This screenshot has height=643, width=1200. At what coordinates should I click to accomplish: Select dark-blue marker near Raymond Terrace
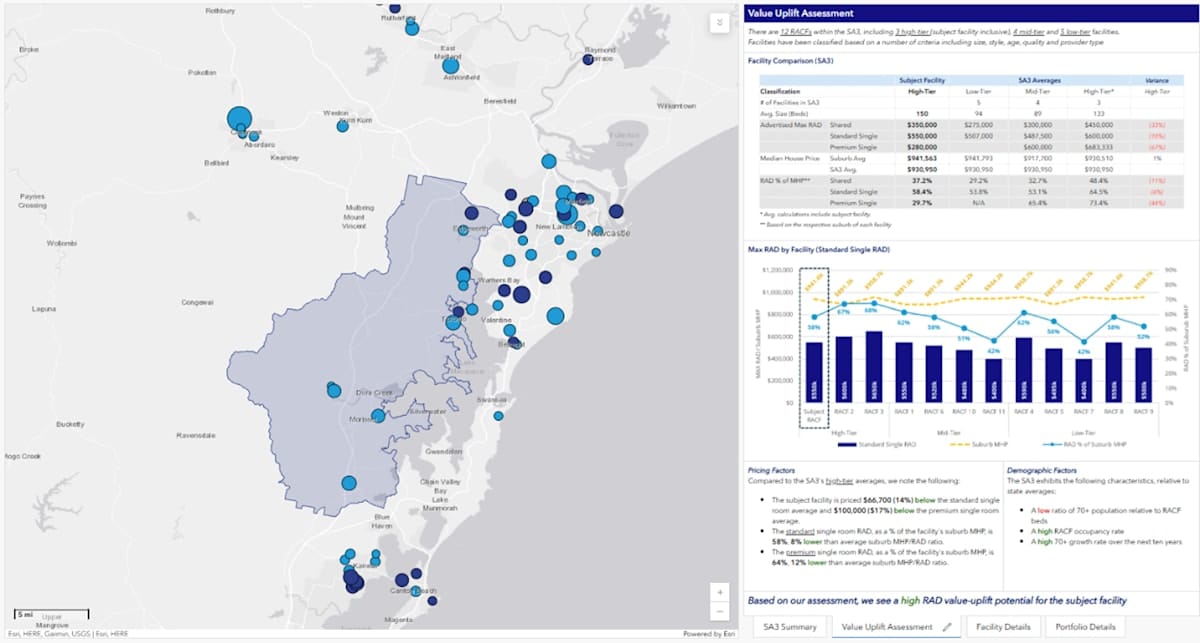coord(587,59)
